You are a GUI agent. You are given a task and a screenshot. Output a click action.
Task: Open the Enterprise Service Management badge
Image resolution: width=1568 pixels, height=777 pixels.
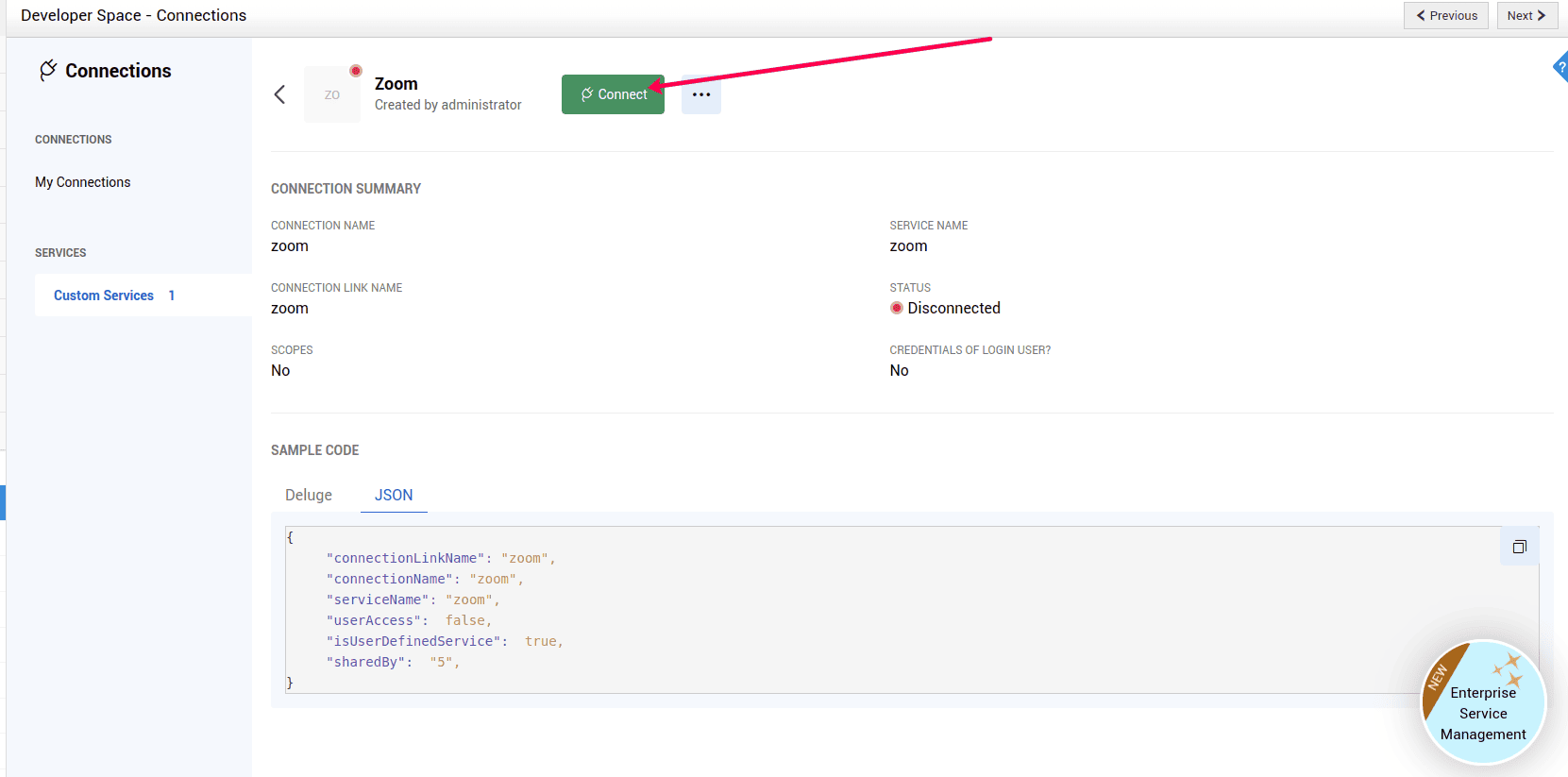pos(1482,702)
